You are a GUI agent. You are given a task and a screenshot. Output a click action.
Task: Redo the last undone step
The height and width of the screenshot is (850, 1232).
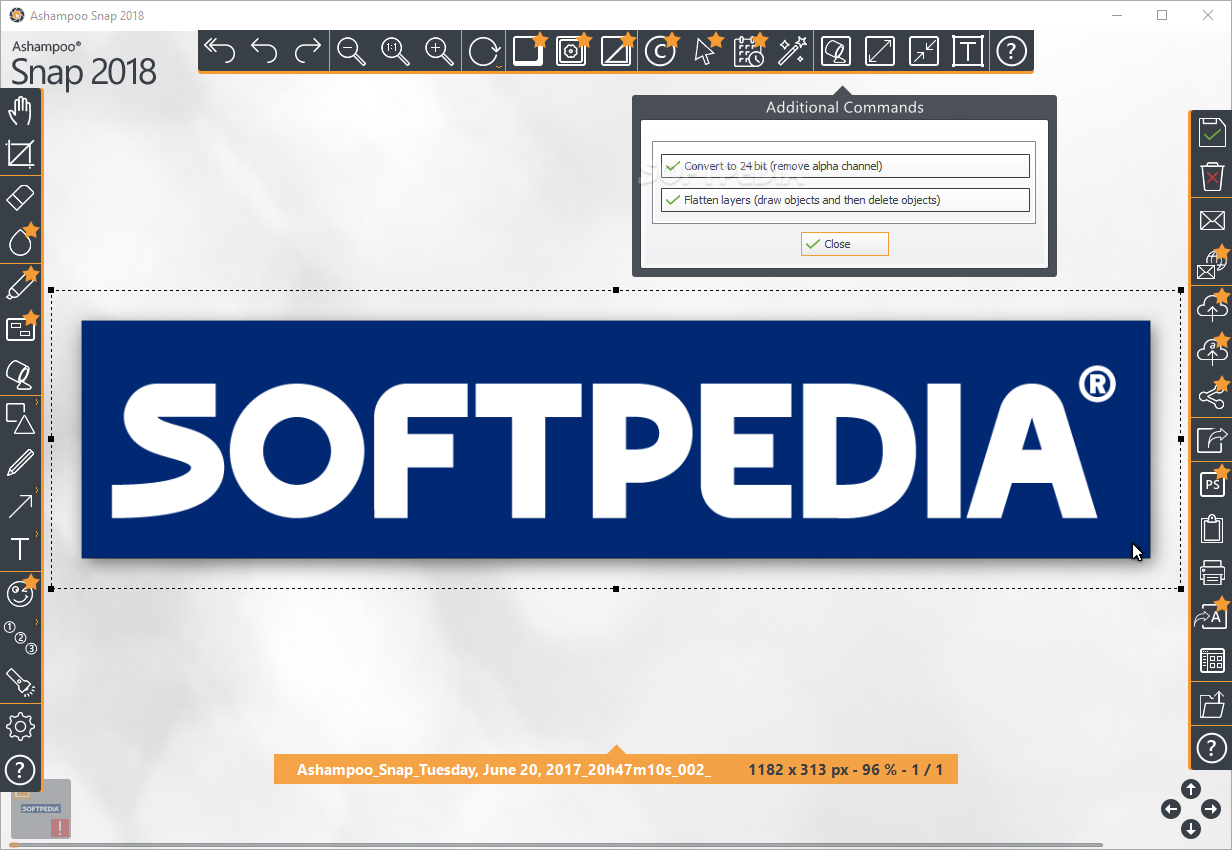[x=308, y=51]
